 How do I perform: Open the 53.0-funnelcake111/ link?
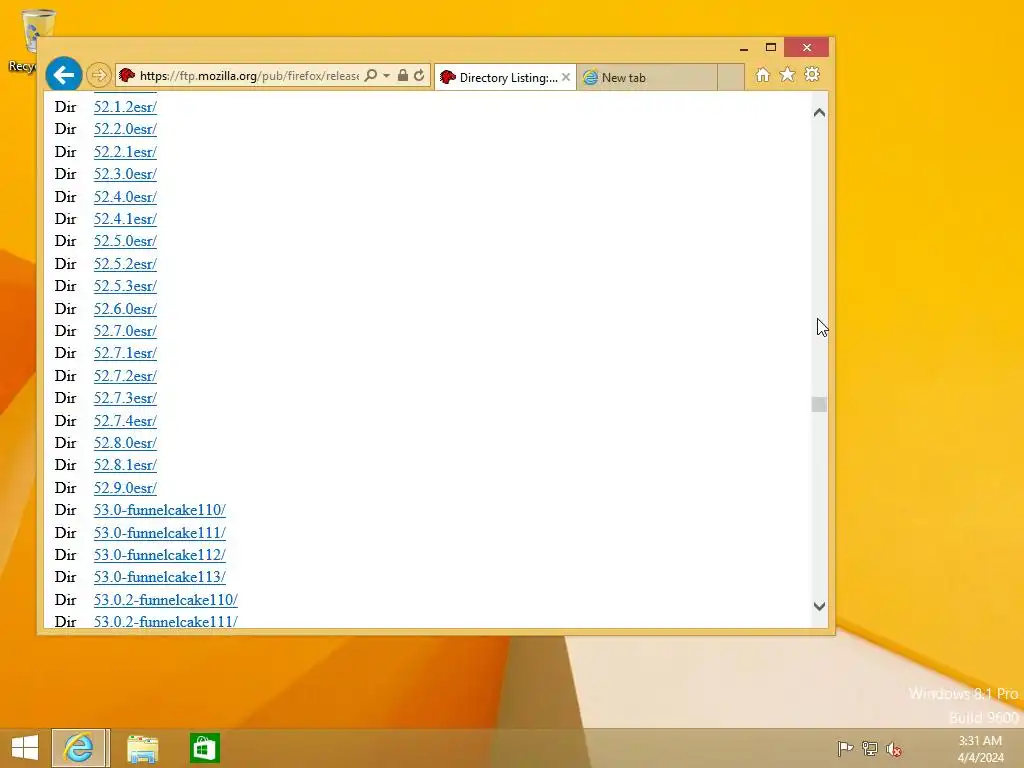point(159,532)
